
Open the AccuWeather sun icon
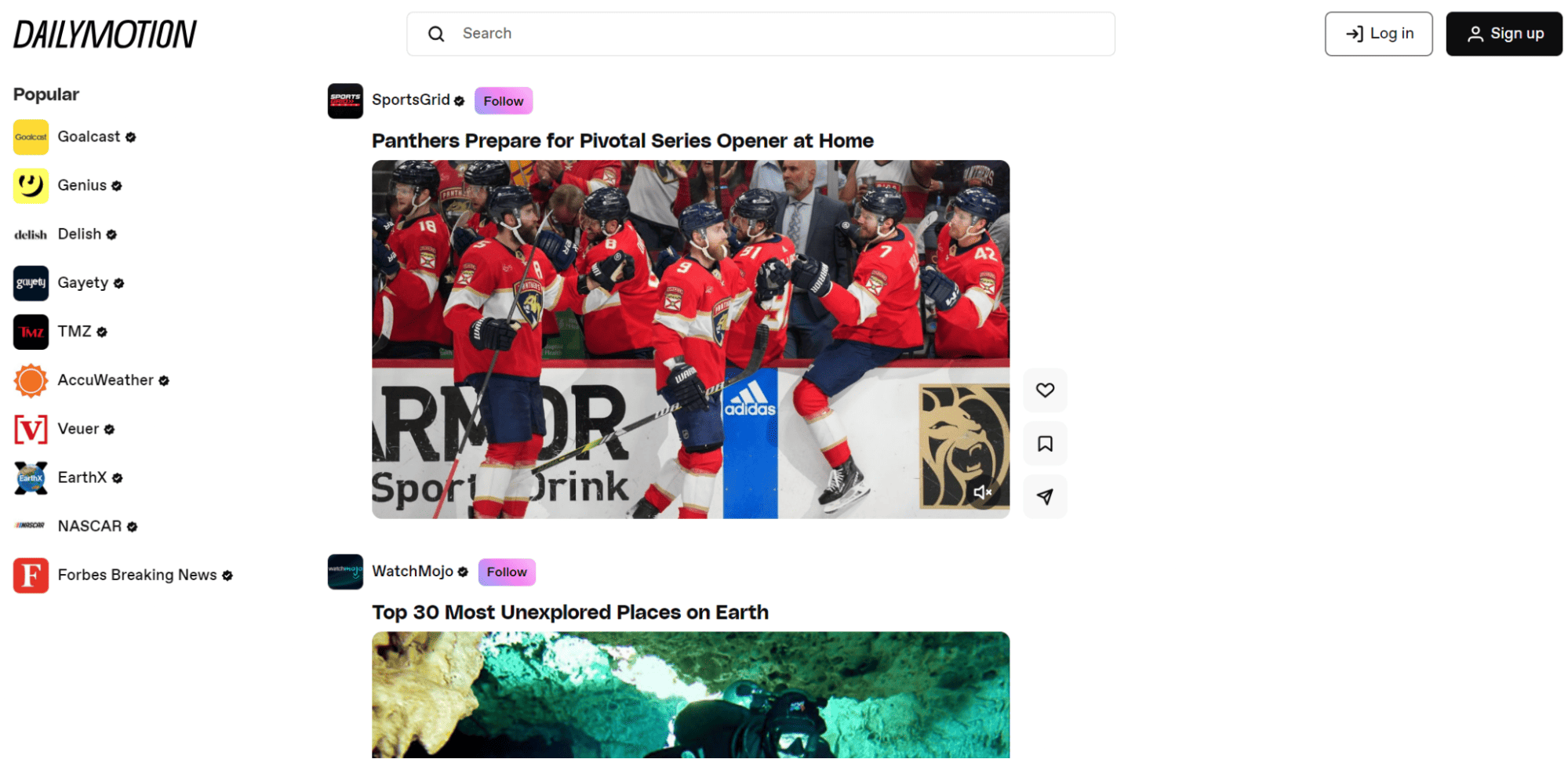(31, 380)
